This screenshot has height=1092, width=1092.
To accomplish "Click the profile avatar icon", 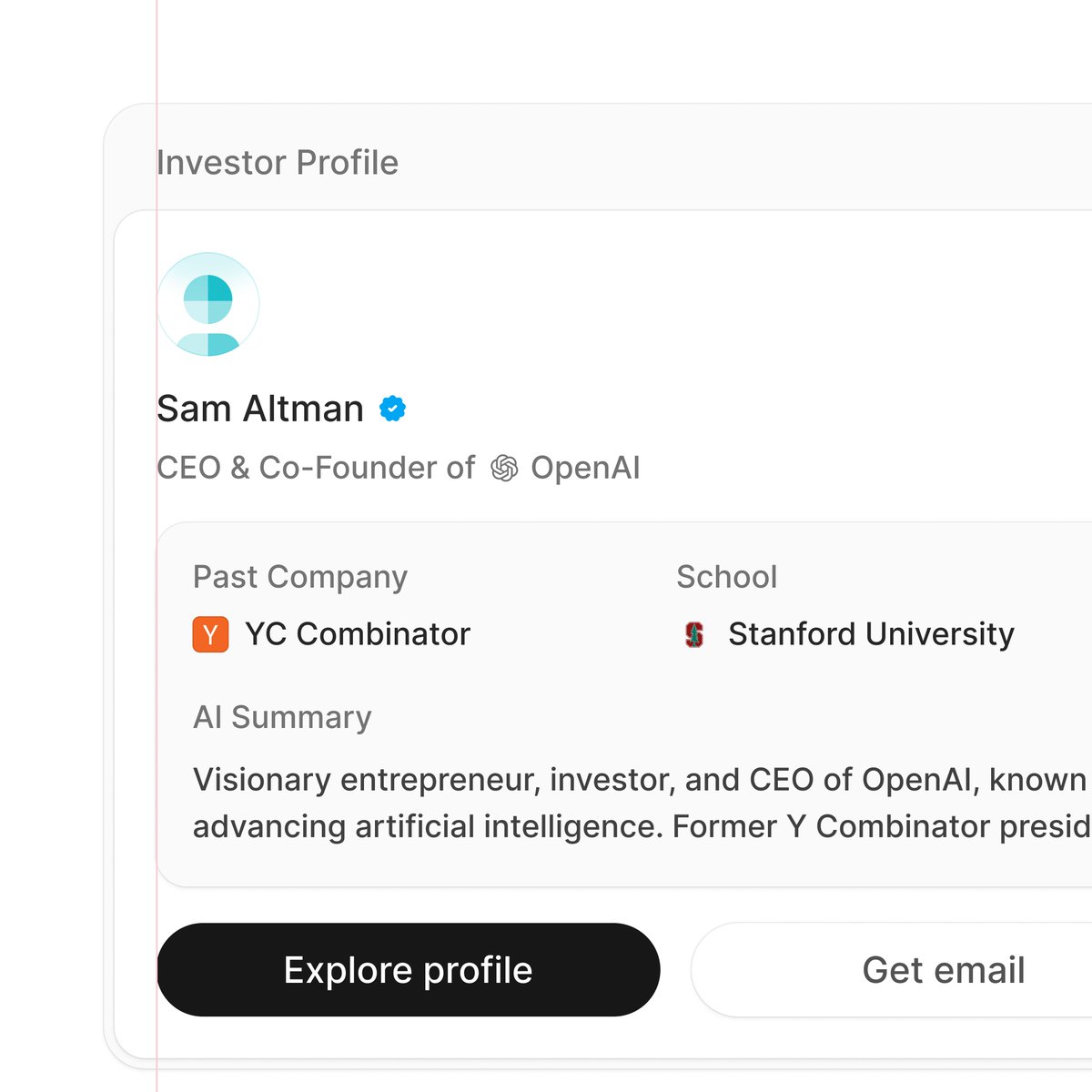I will 208,304.
